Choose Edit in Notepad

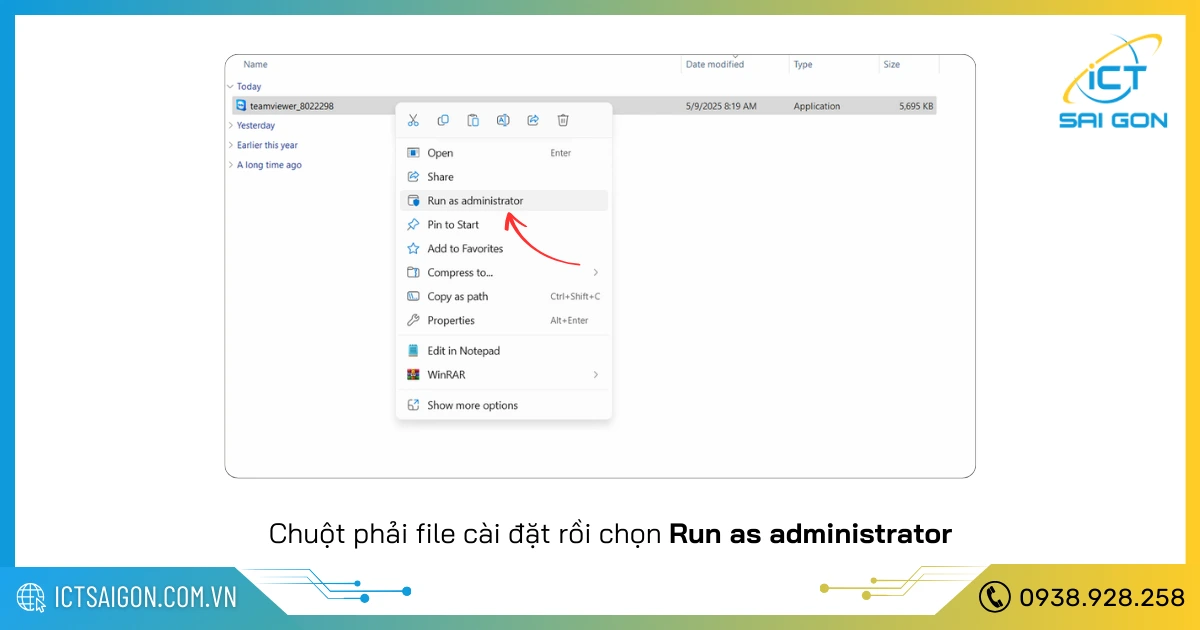504,351
